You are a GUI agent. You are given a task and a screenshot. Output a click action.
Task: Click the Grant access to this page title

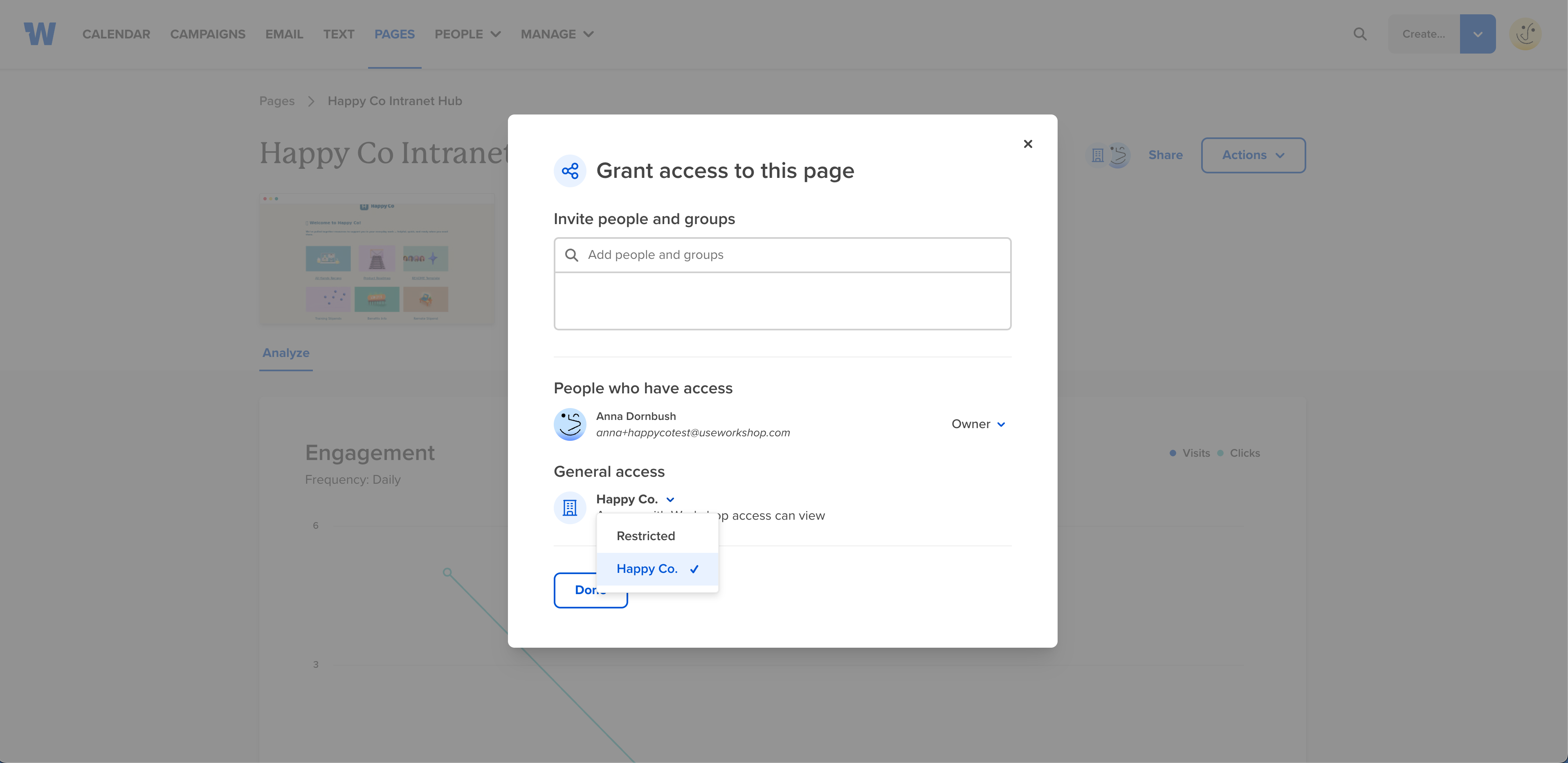coord(726,171)
